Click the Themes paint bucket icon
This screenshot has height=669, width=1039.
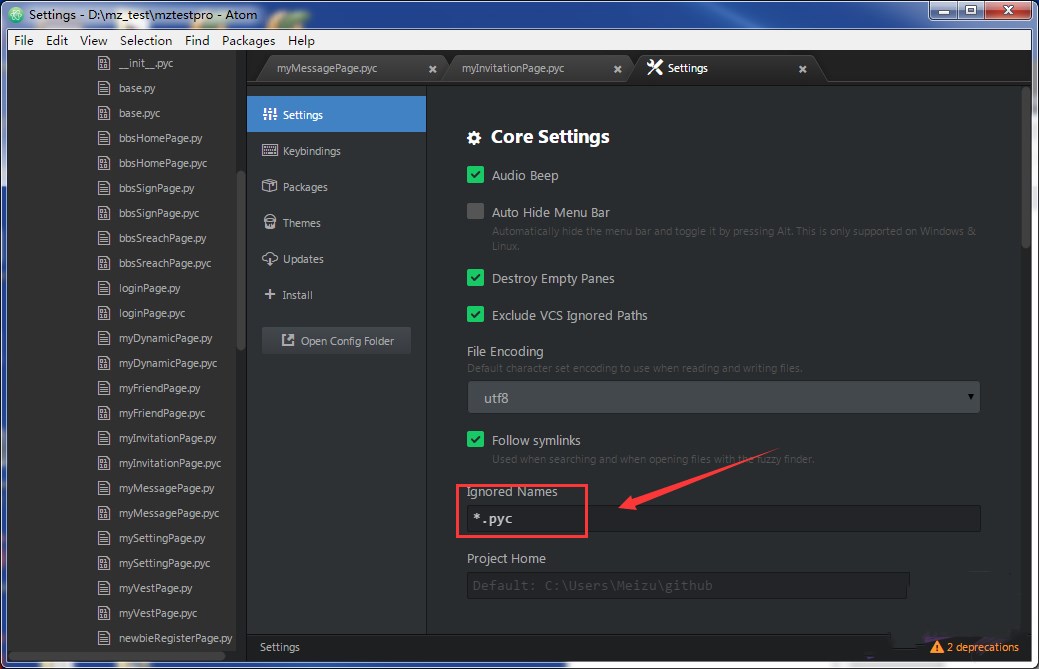269,223
